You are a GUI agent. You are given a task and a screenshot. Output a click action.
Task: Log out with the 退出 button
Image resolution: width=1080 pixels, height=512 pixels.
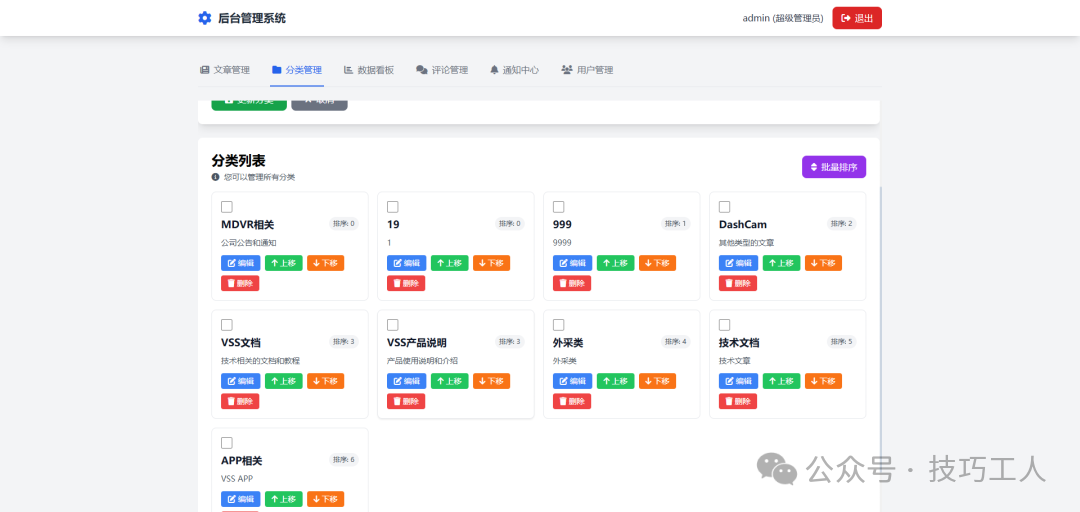pos(857,18)
